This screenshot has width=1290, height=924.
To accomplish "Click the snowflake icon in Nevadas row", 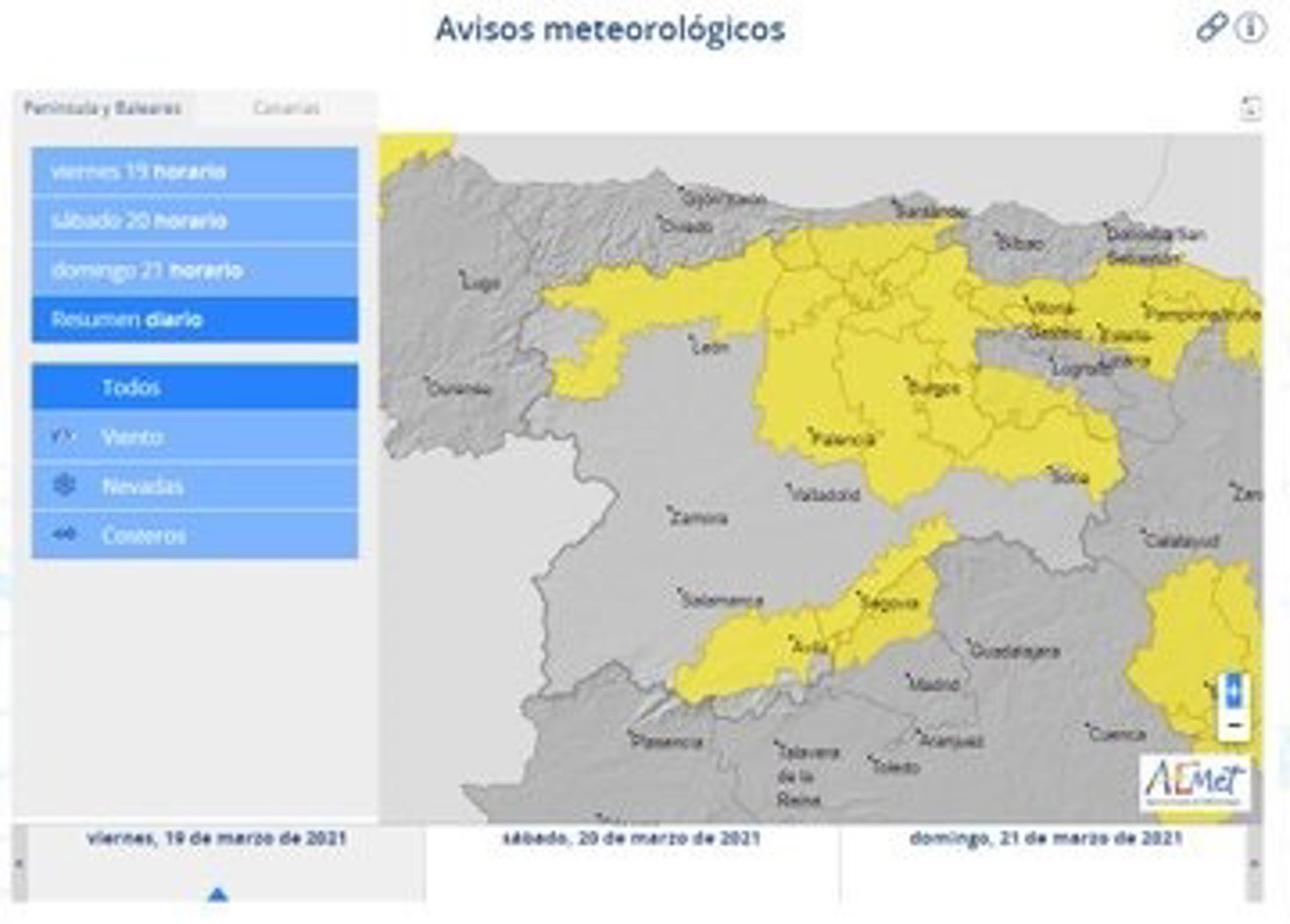I will point(64,486).
